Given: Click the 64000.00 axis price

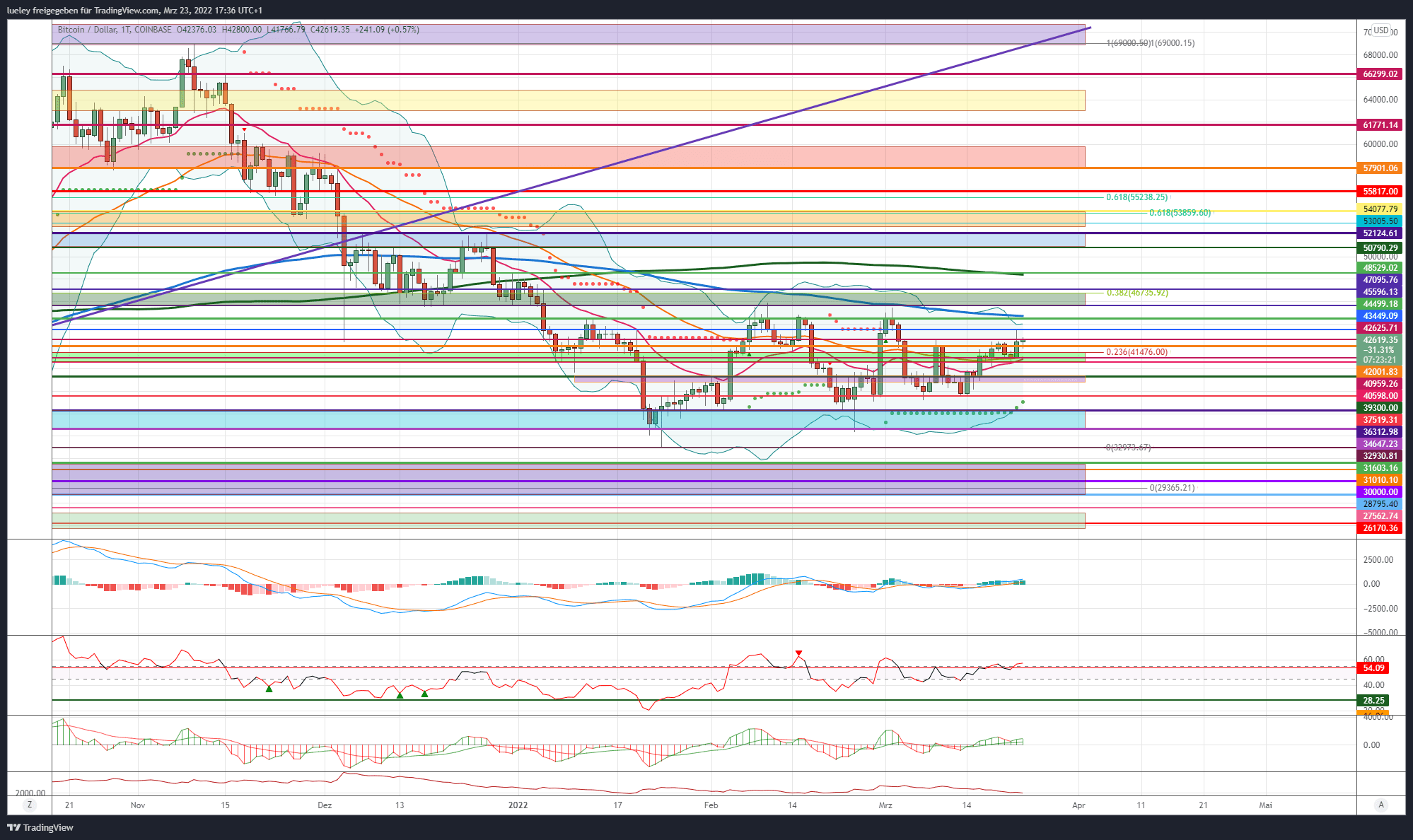Looking at the screenshot, I should click(x=1380, y=100).
